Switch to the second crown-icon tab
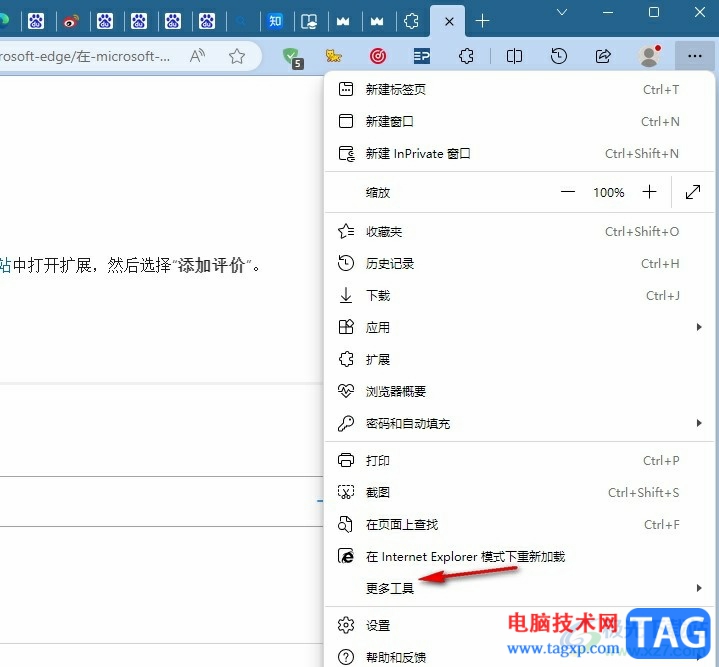The image size is (719, 667). (x=377, y=21)
